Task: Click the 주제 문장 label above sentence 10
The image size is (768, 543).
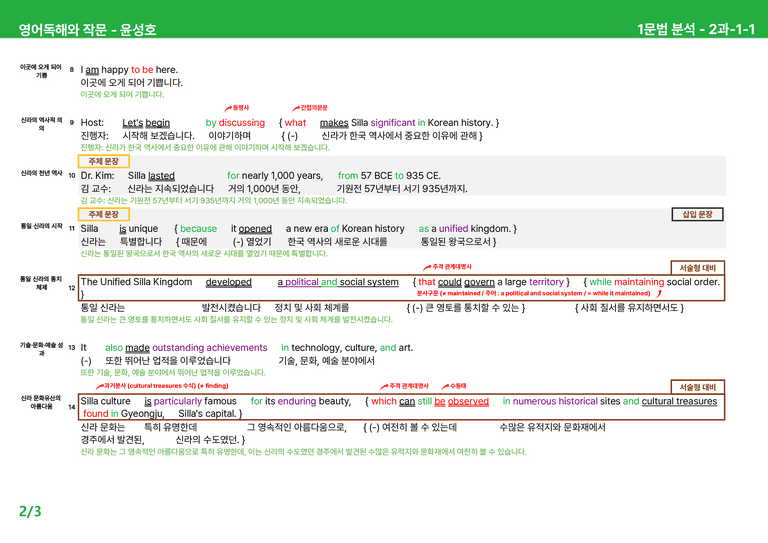Action: [104, 161]
